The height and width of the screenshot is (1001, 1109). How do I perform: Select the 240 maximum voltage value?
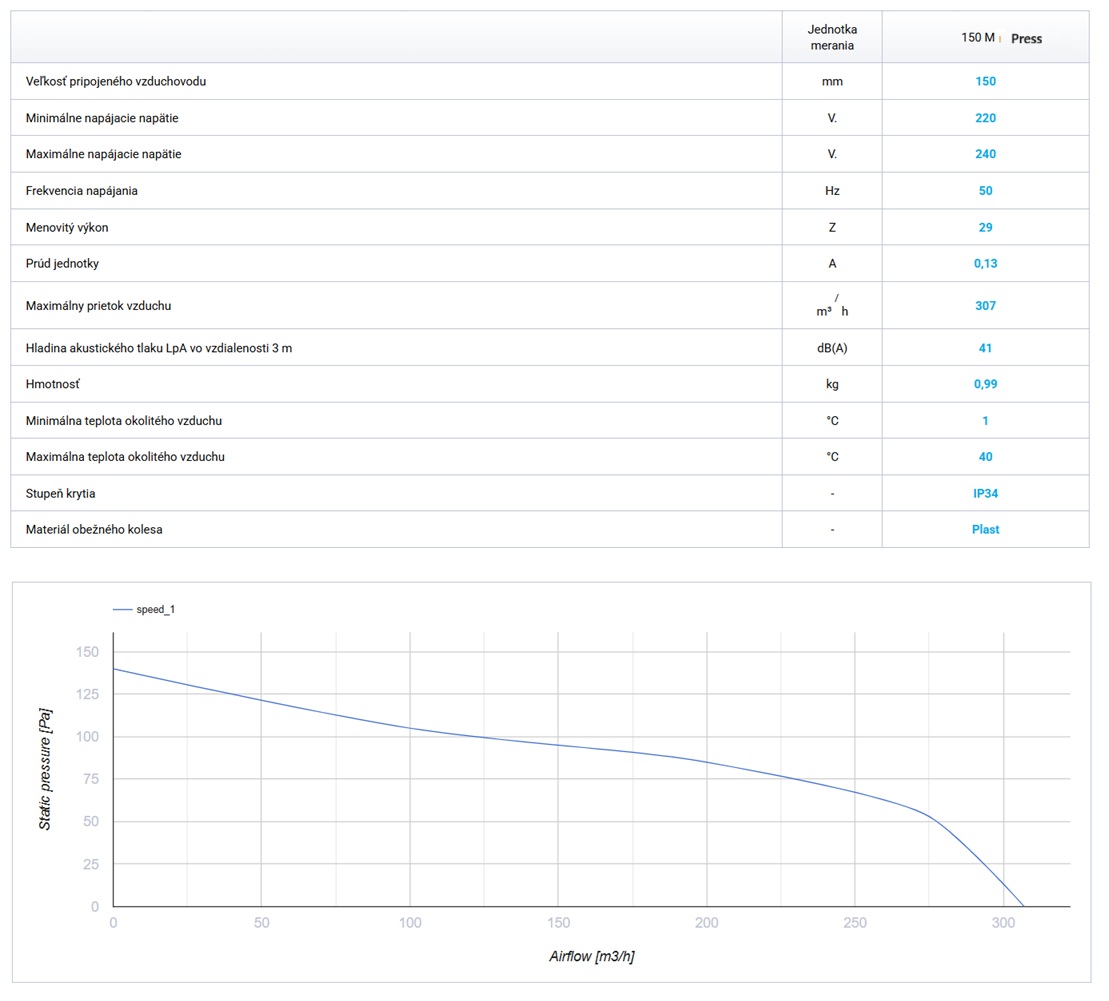(985, 154)
